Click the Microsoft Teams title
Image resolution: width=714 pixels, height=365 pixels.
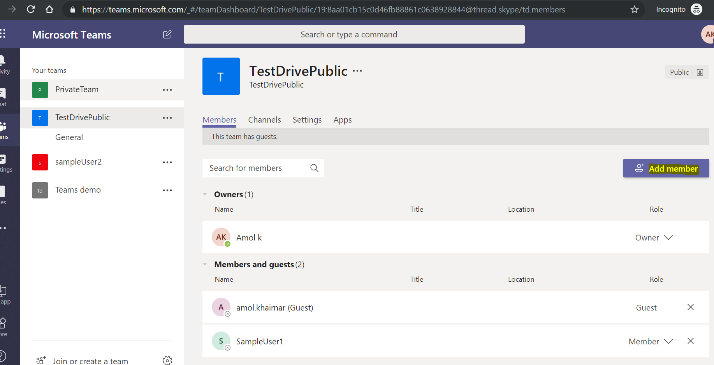click(x=71, y=35)
